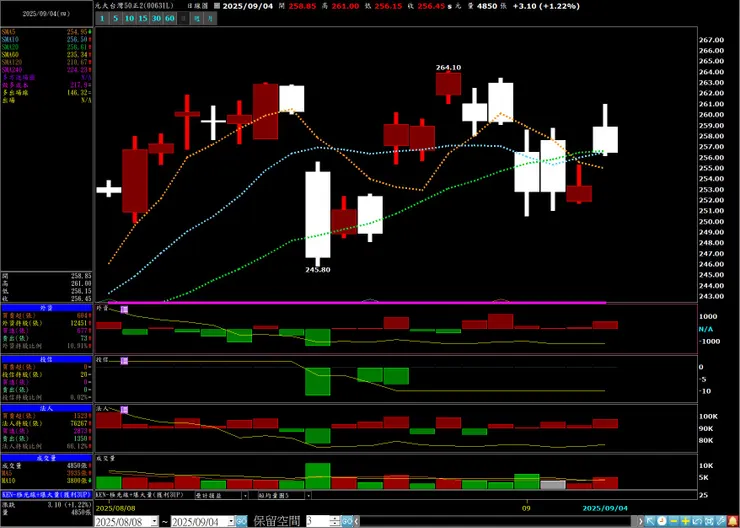Click the SMA10 legend row
Screen dimensions: 740x528
[47, 40]
